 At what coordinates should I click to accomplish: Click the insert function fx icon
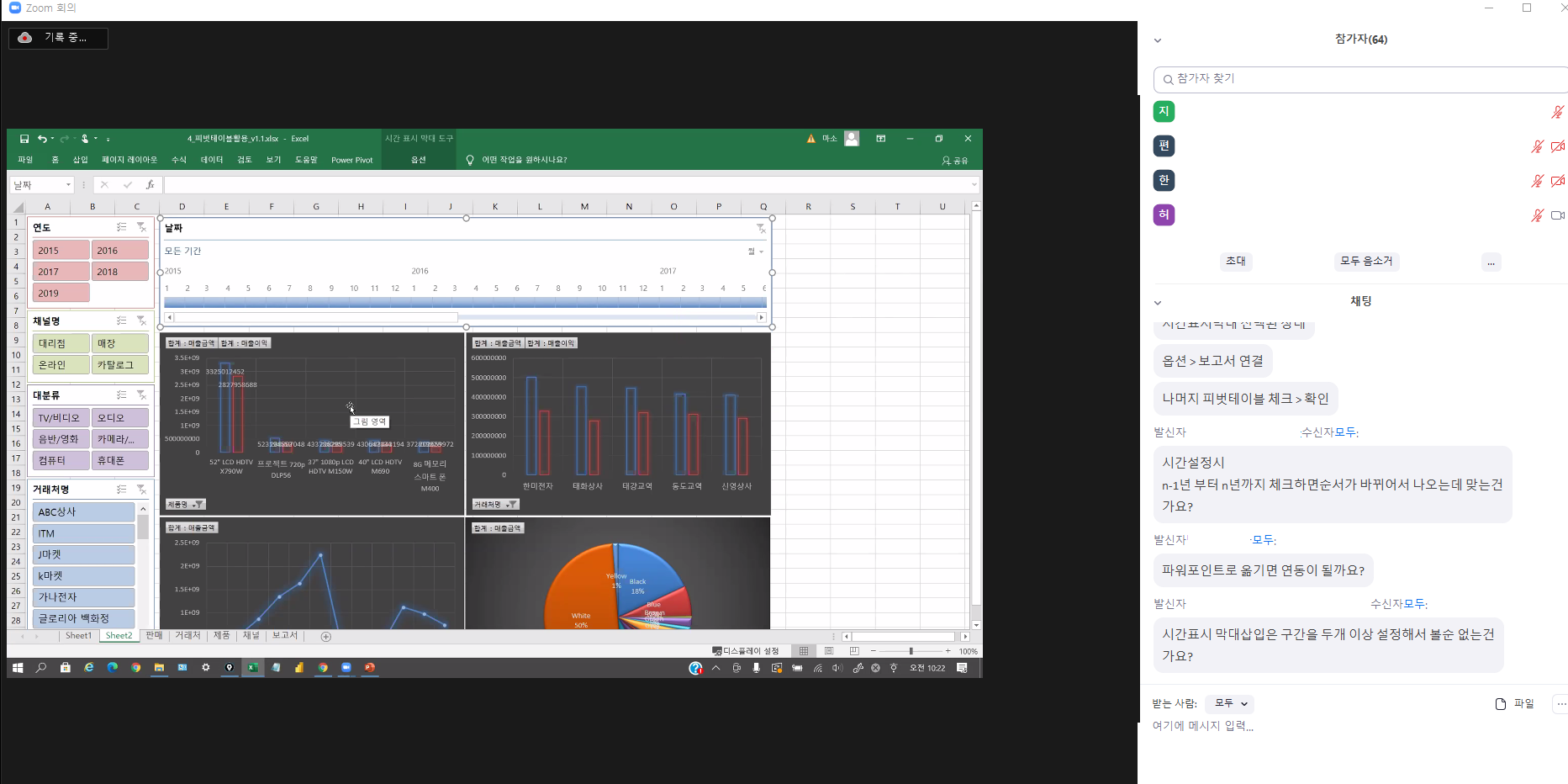(x=150, y=185)
